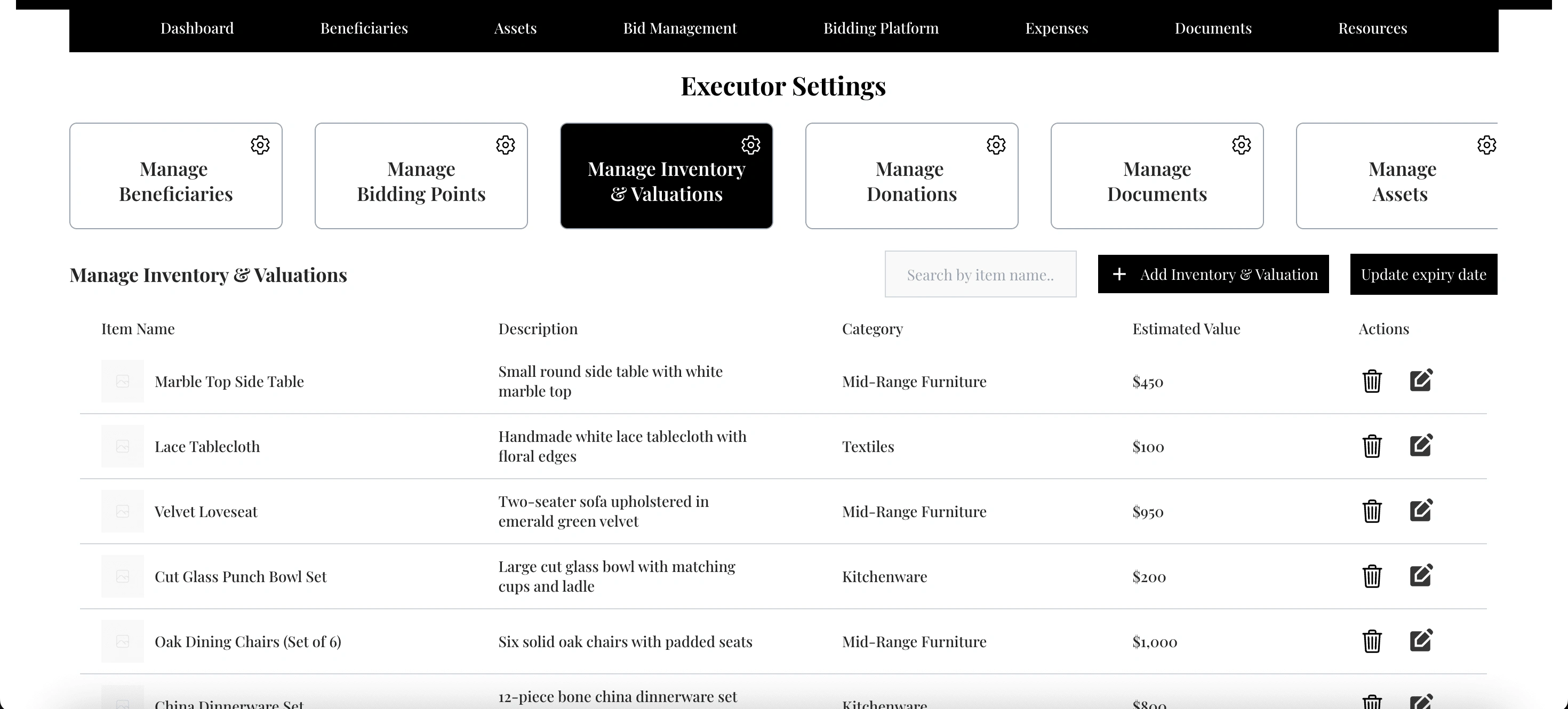
Task: Delete the Marble Top Side Table item
Action: pos(1371,382)
